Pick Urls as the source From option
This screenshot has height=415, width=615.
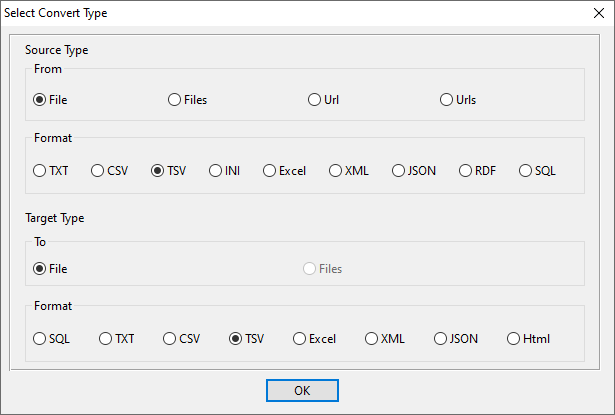pyautogui.click(x=447, y=100)
